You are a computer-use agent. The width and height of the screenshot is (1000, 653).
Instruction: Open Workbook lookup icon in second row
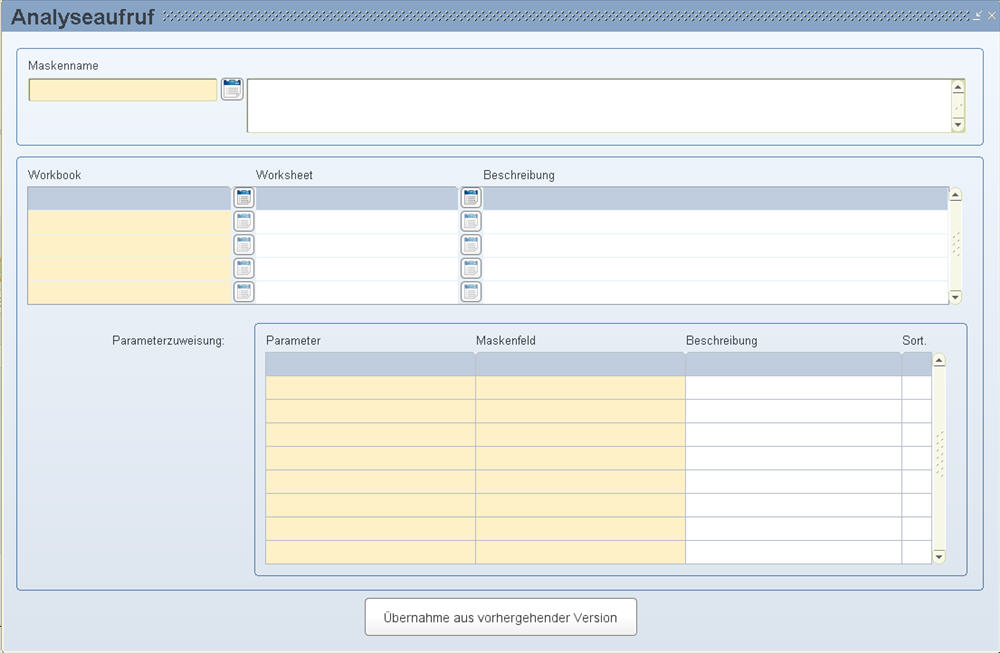pos(244,221)
